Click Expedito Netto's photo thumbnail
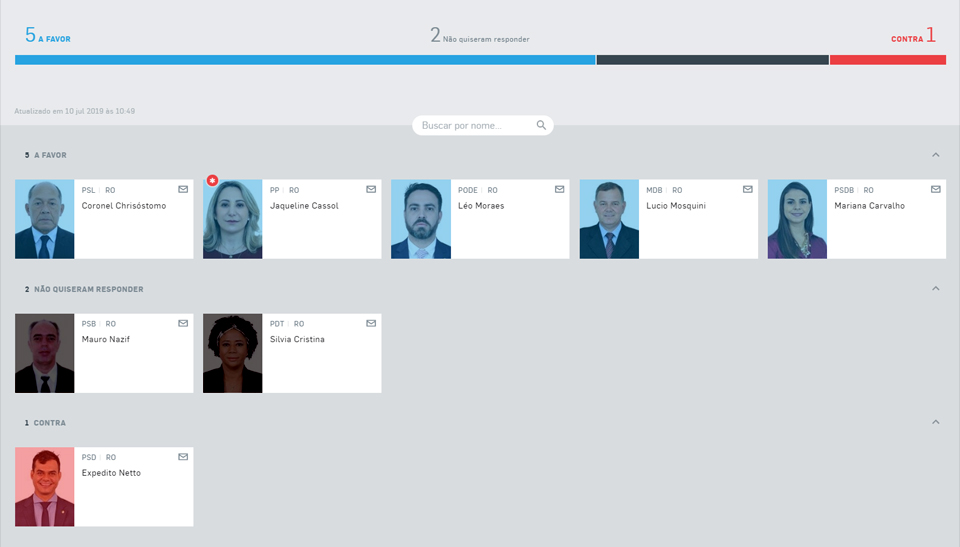960x547 pixels. (x=45, y=487)
